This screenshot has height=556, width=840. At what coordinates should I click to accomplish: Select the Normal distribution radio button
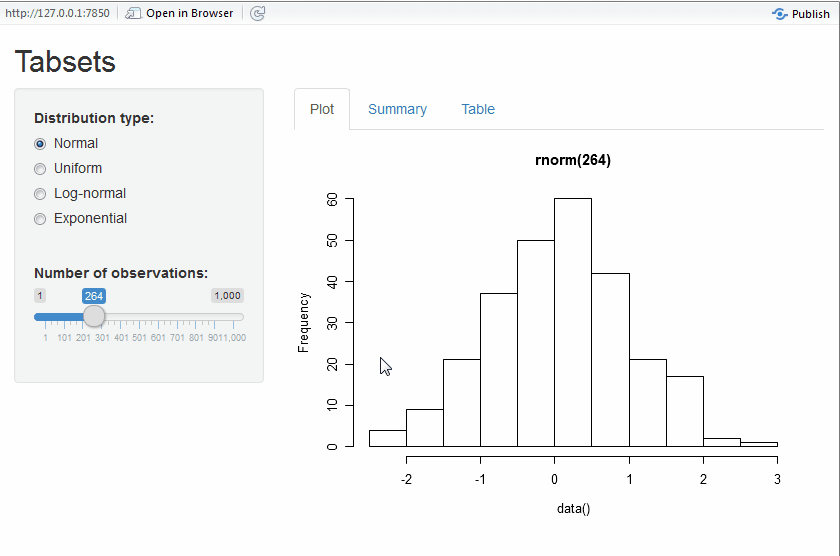click(40, 144)
